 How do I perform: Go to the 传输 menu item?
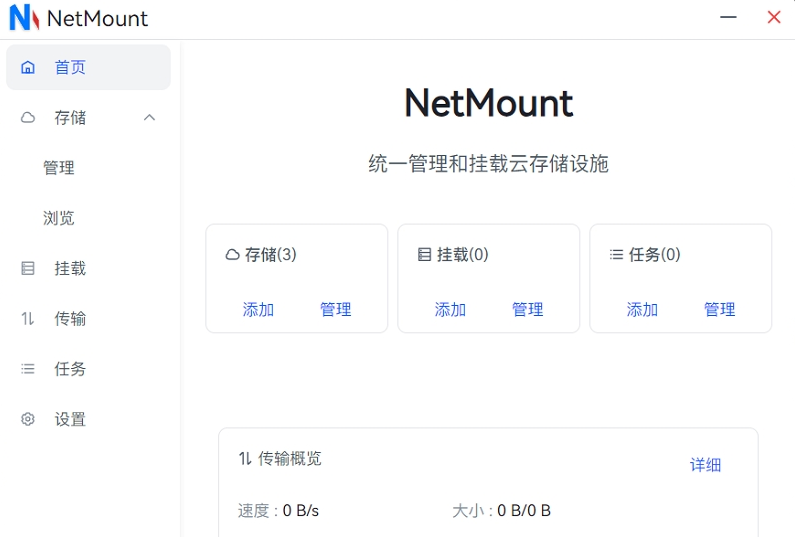coord(70,319)
